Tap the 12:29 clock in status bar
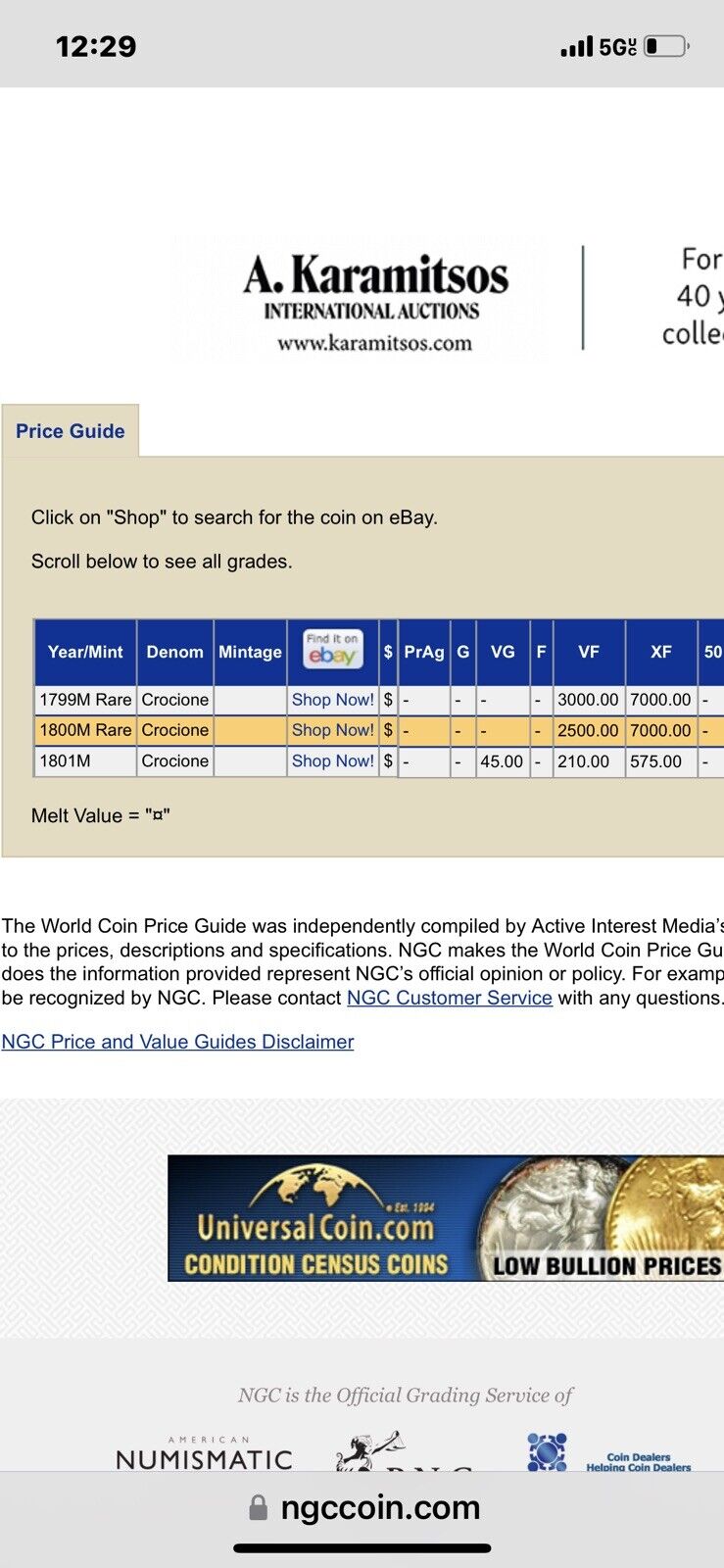724x1568 pixels. 96,46
